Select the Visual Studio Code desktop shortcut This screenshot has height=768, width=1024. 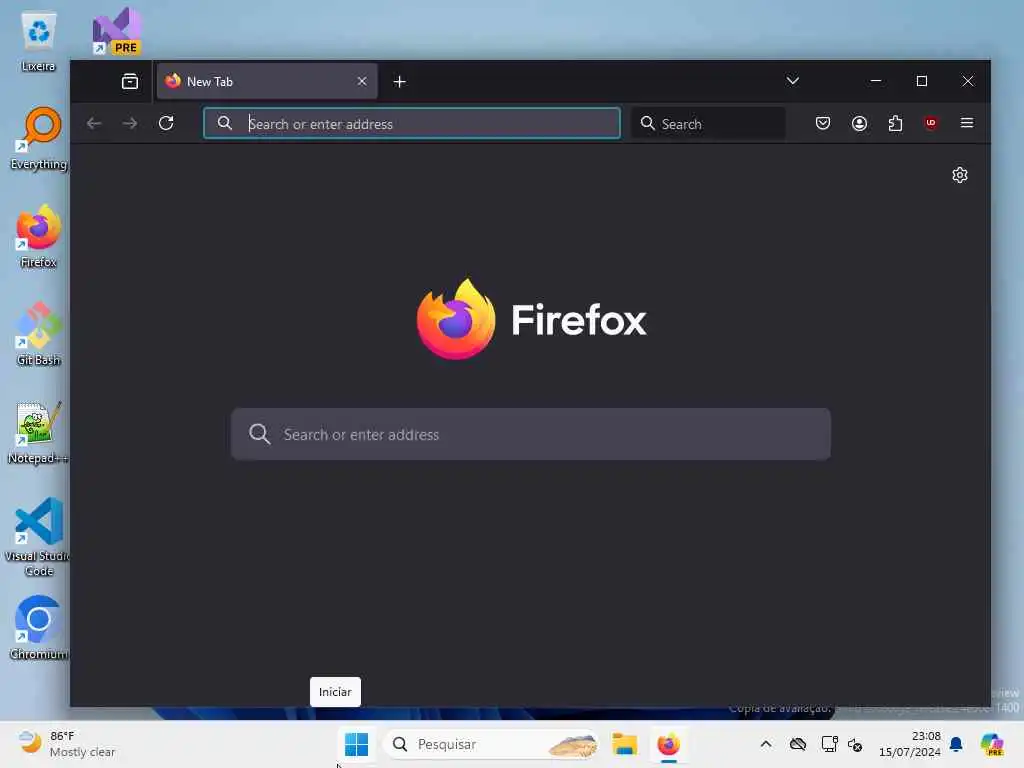pos(38,537)
